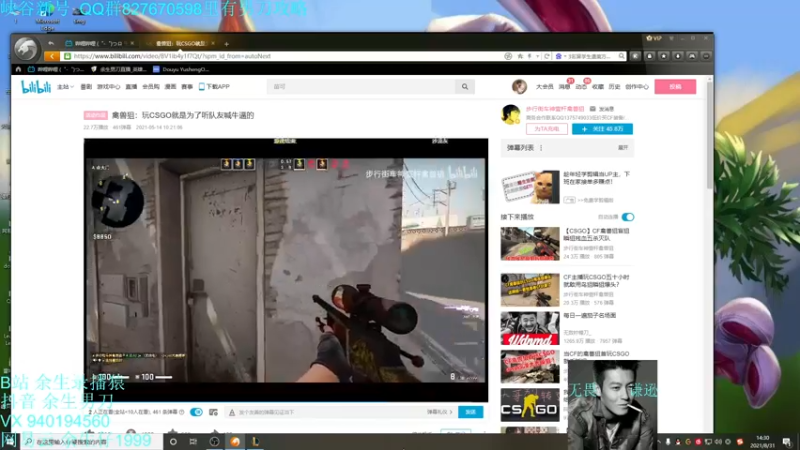Click the home icon on bookmarks bar
The height and width of the screenshot is (450, 800).
pos(18,69)
